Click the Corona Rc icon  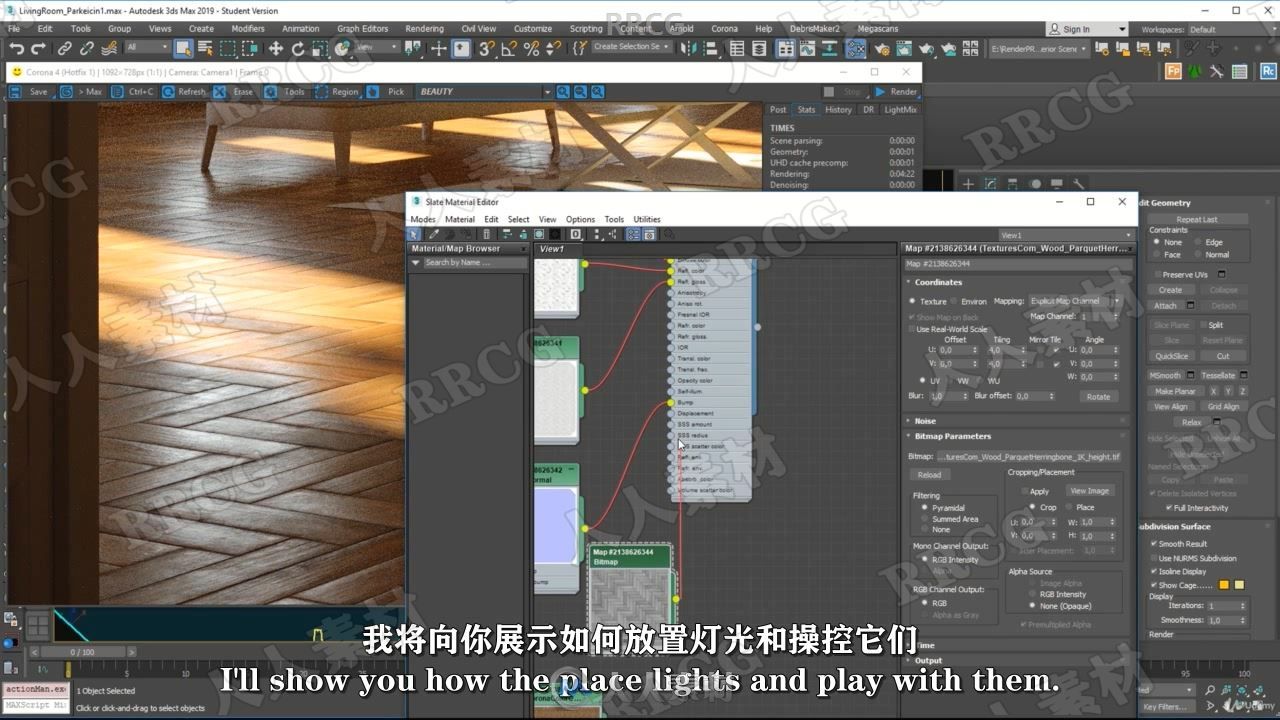[1267, 71]
